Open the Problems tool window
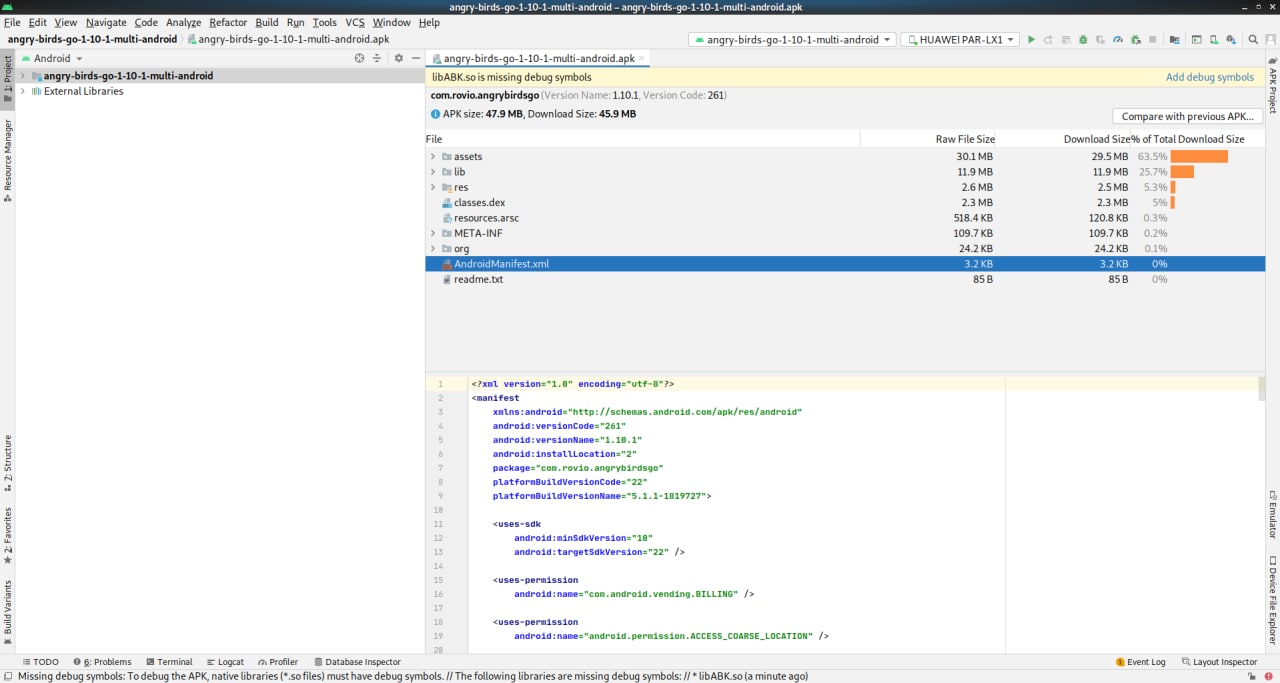The height and width of the screenshot is (683, 1280). 102,662
